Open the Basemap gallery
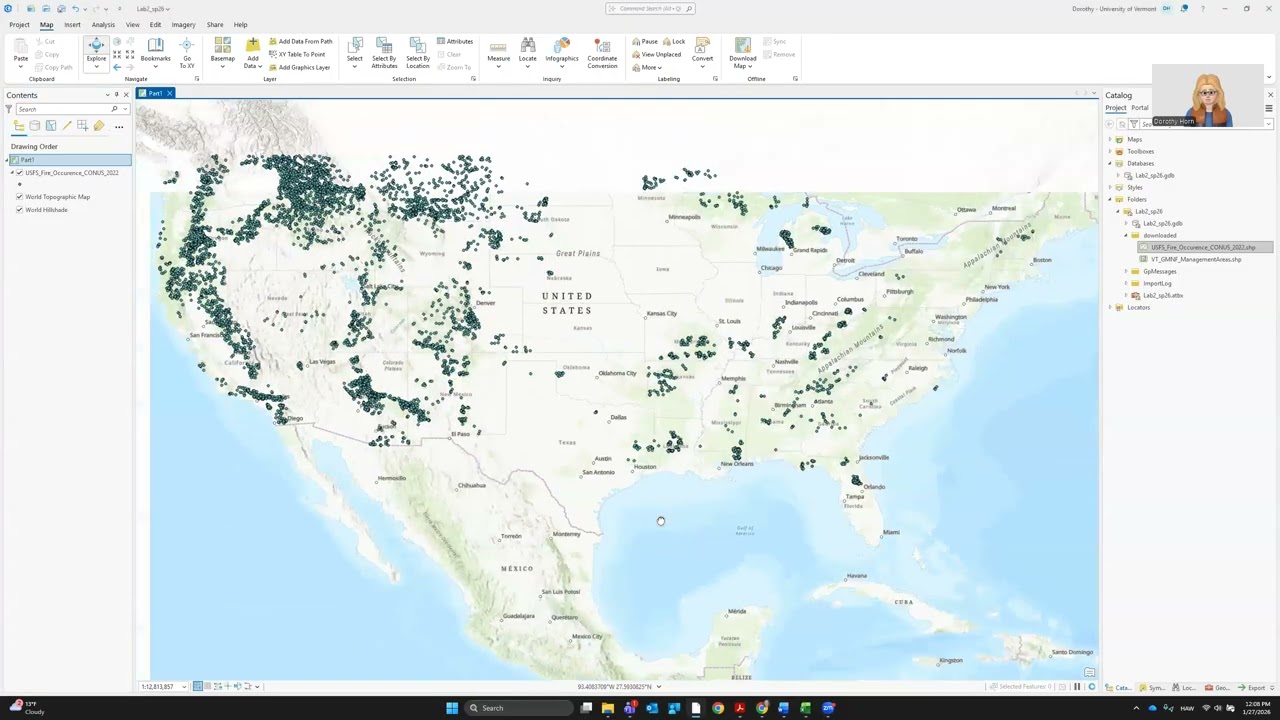 pos(223,53)
